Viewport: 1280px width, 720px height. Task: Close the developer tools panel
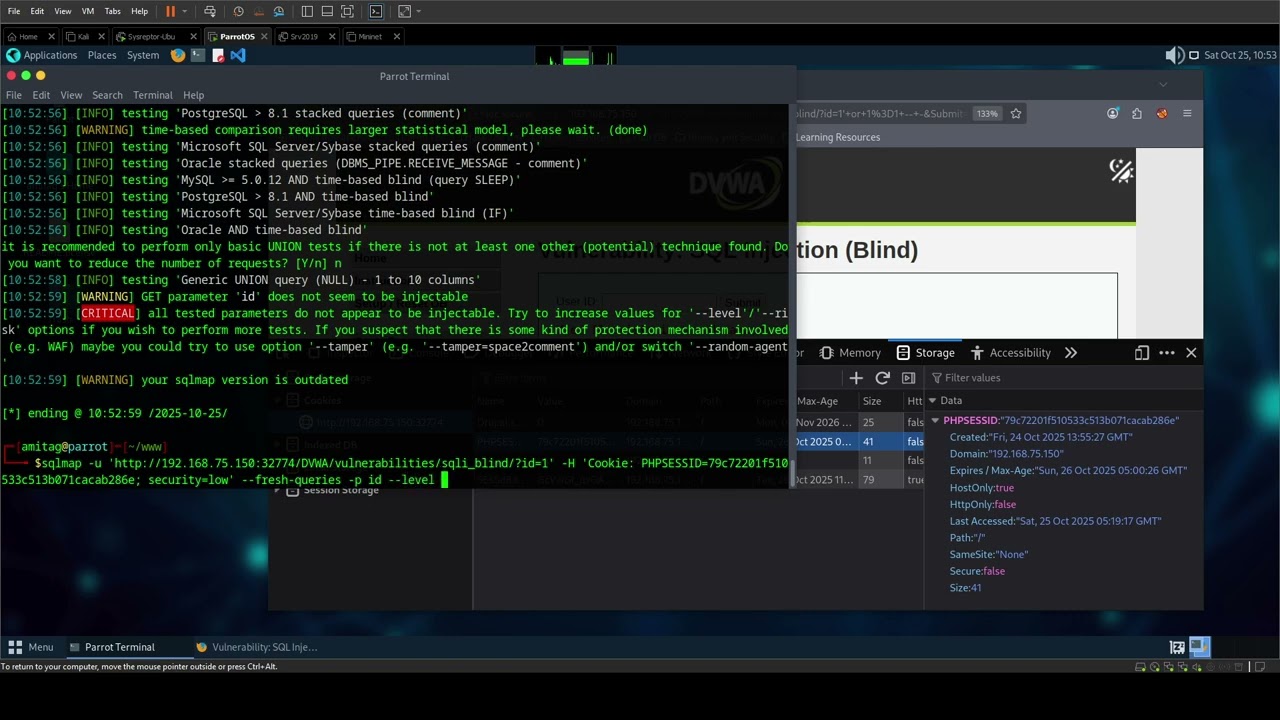pyautogui.click(x=1191, y=353)
